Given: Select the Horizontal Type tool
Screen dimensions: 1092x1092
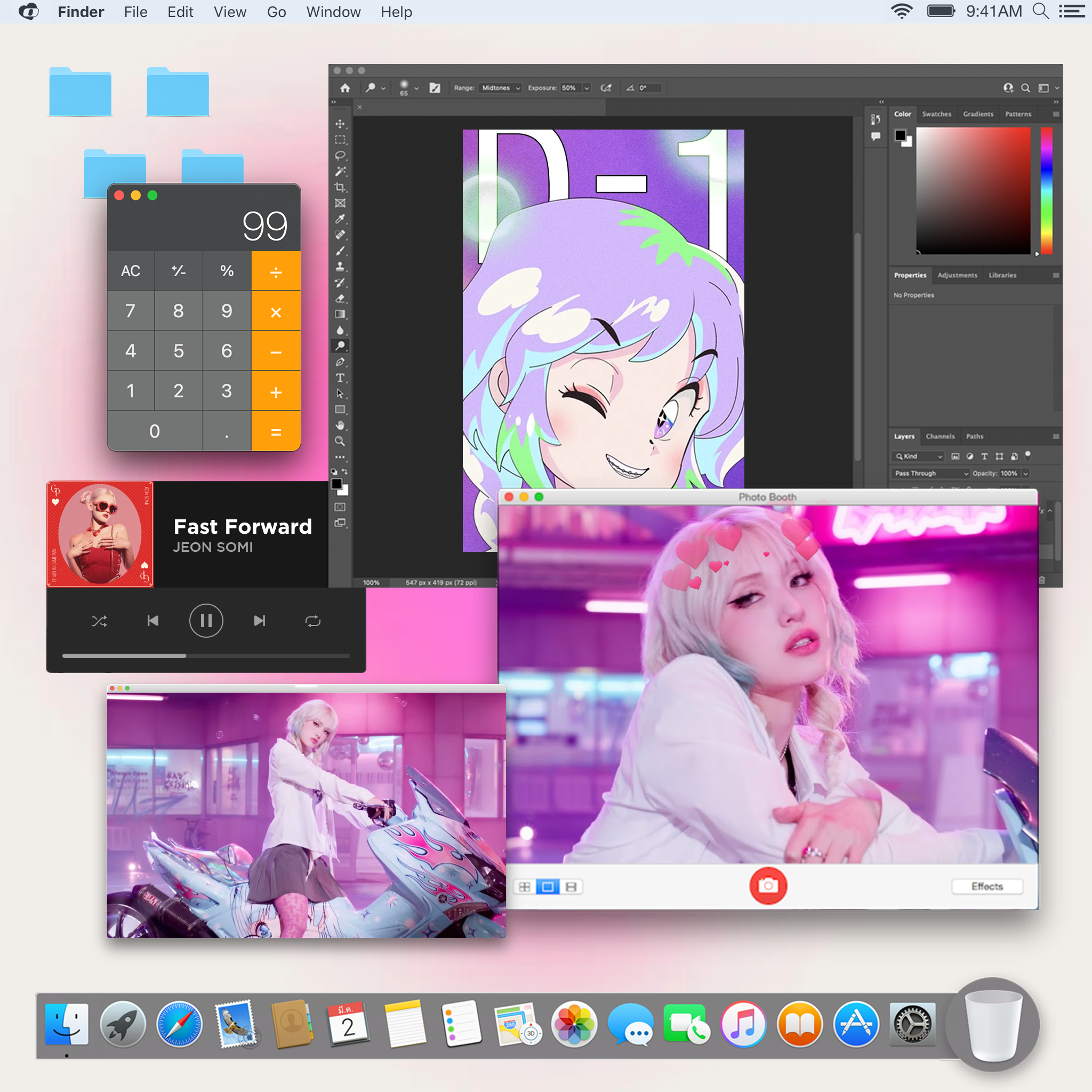Looking at the screenshot, I should 340,378.
